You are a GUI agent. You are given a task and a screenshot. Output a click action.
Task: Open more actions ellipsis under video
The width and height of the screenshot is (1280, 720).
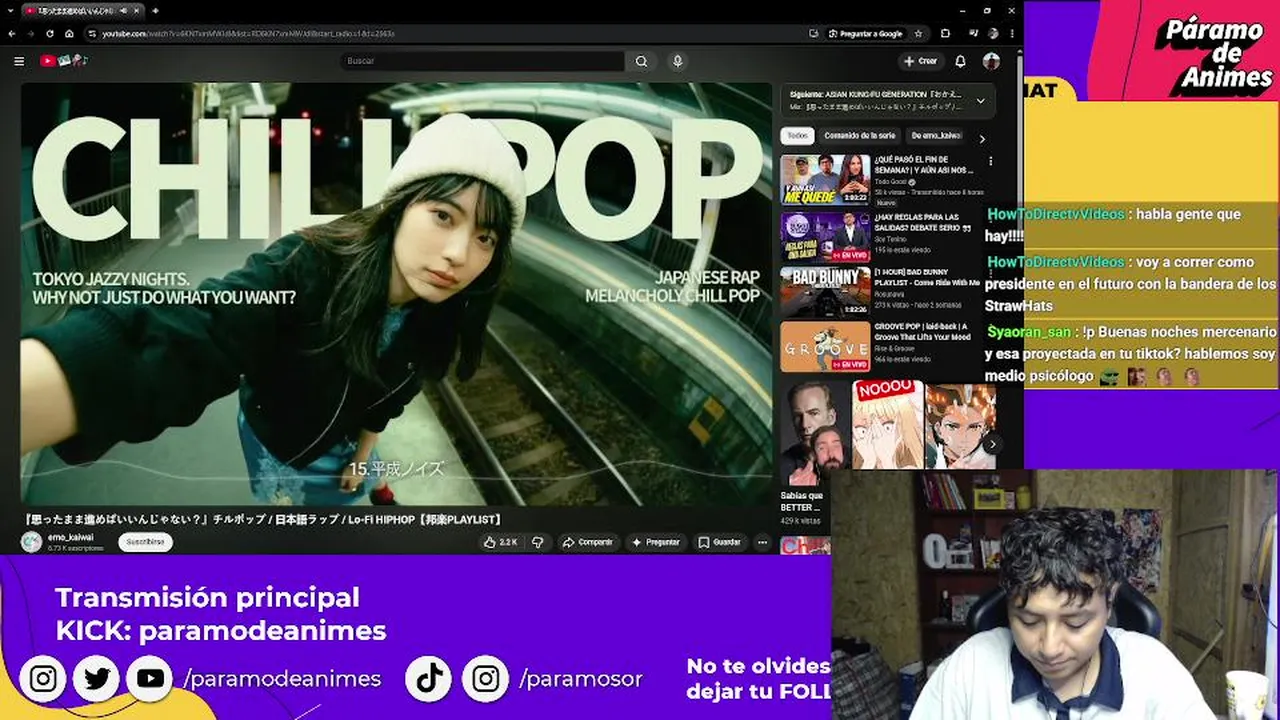[x=762, y=542]
